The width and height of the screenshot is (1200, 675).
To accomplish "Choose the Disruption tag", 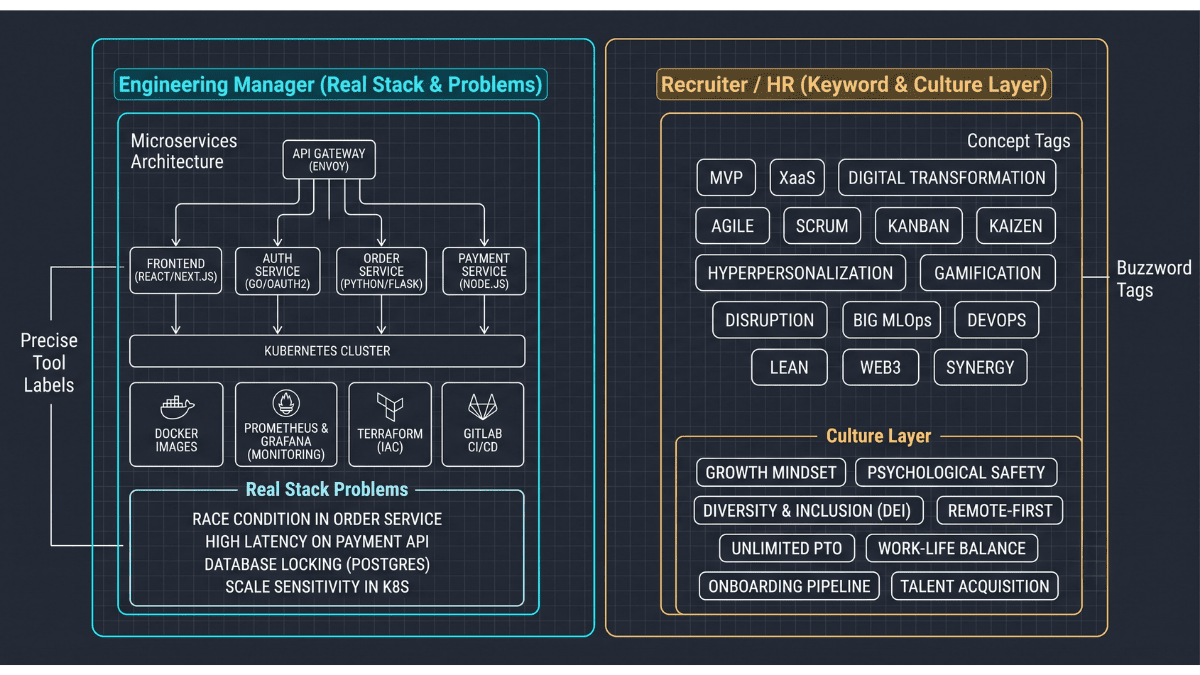I will pyautogui.click(x=770, y=320).
